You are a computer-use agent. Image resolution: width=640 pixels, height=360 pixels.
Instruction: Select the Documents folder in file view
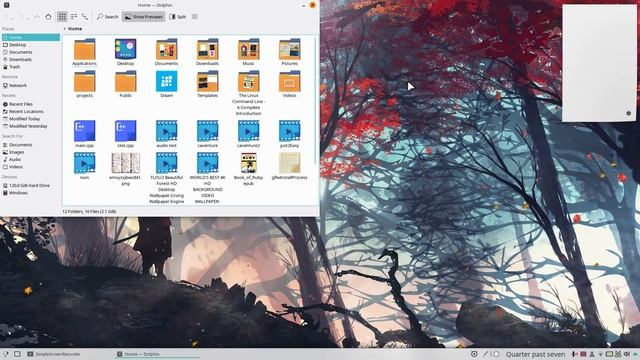(167, 49)
